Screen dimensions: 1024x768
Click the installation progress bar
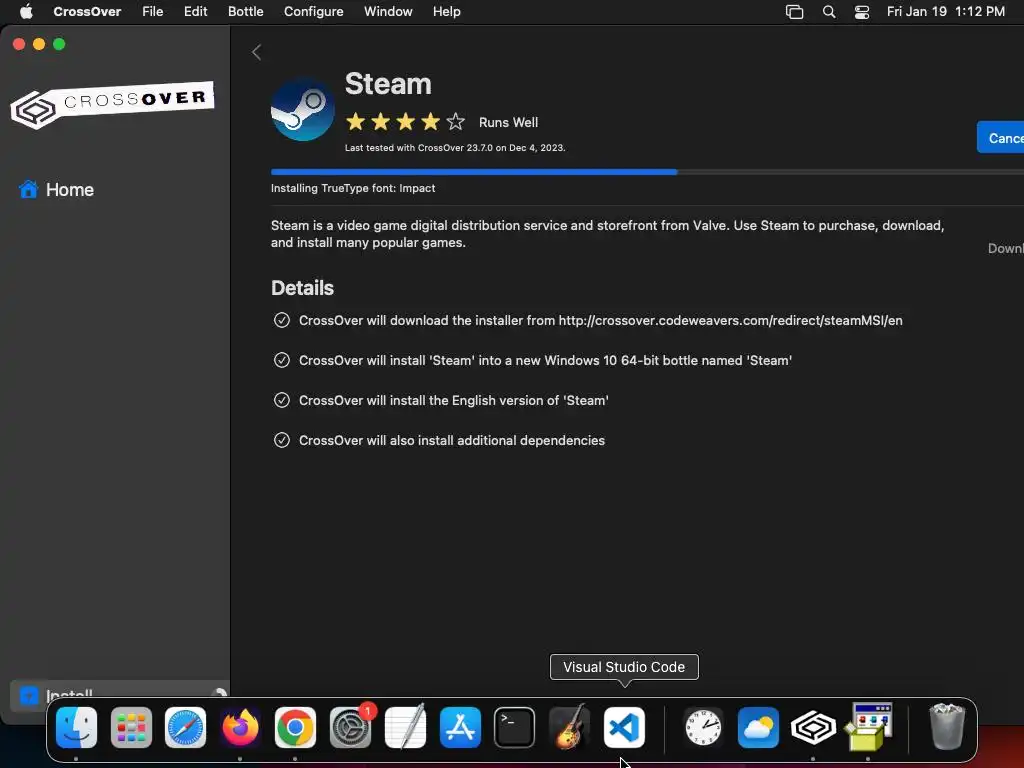tap(647, 172)
